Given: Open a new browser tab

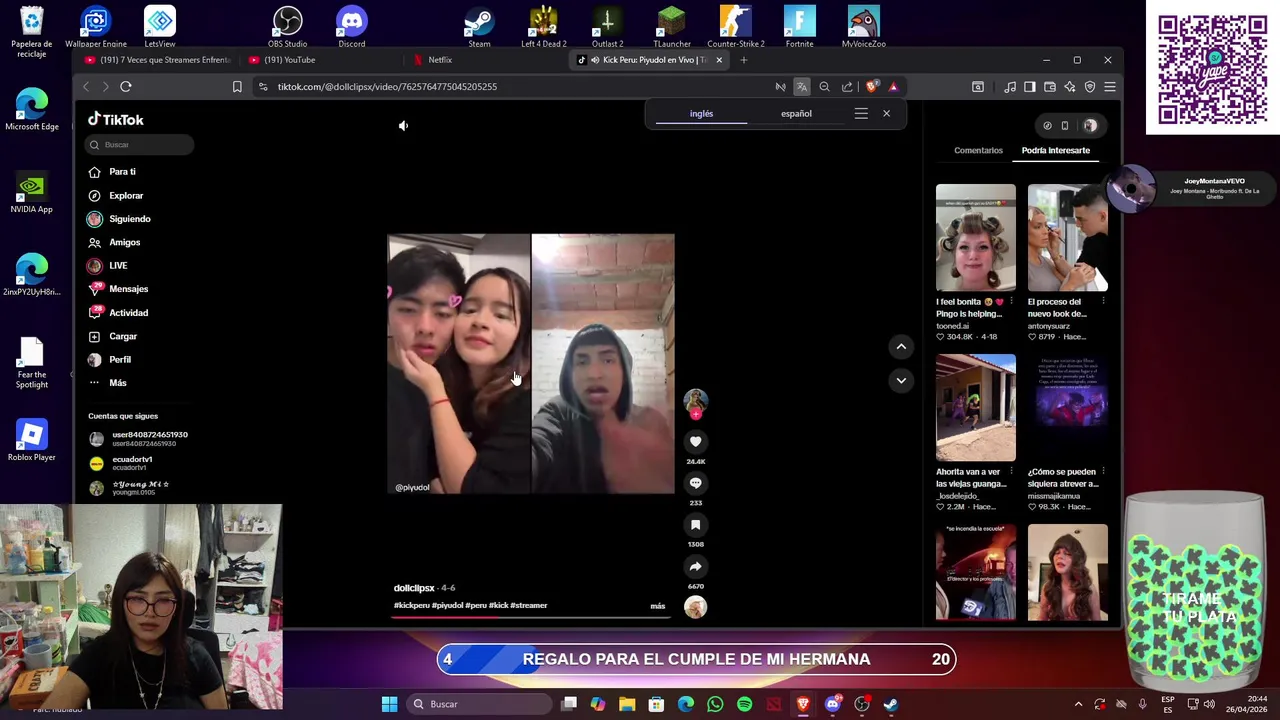Looking at the screenshot, I should (743, 60).
